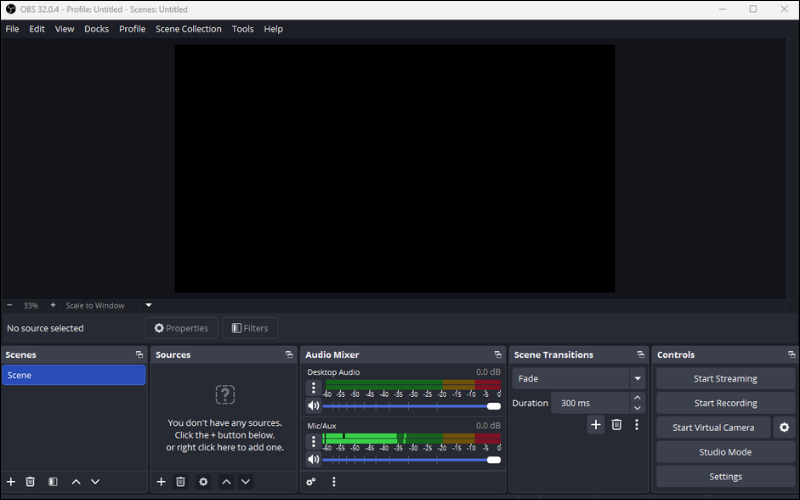The image size is (800, 500).
Task: Add a scene transition with plus icon
Action: coord(595,424)
